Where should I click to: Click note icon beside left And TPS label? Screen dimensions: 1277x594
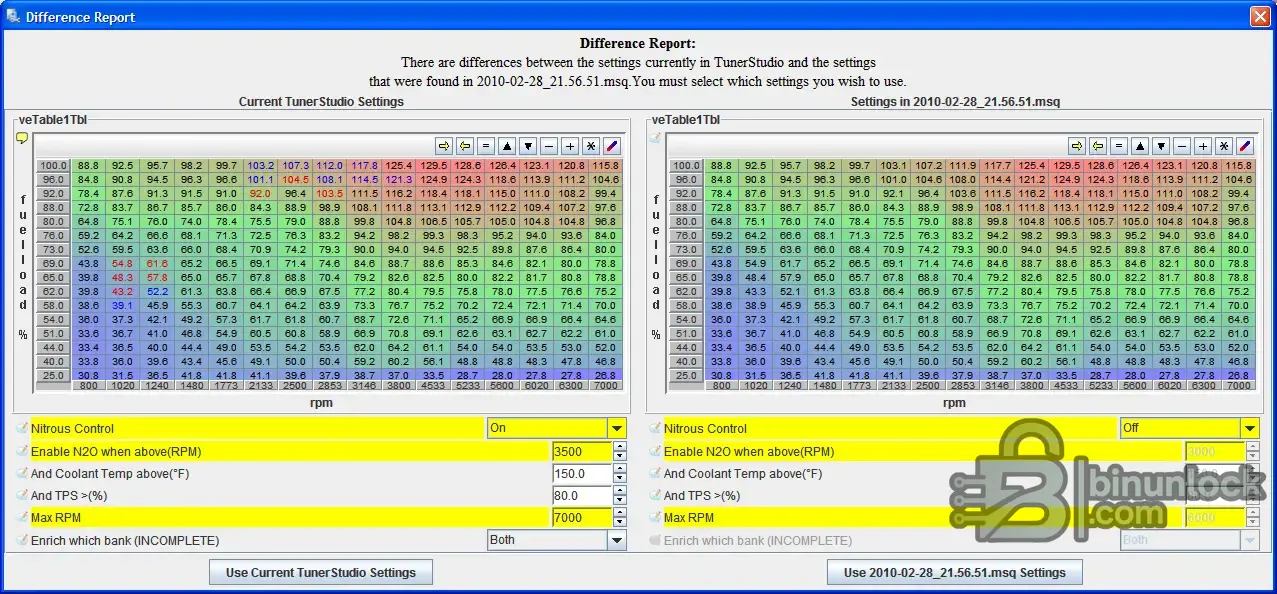[x=22, y=495]
